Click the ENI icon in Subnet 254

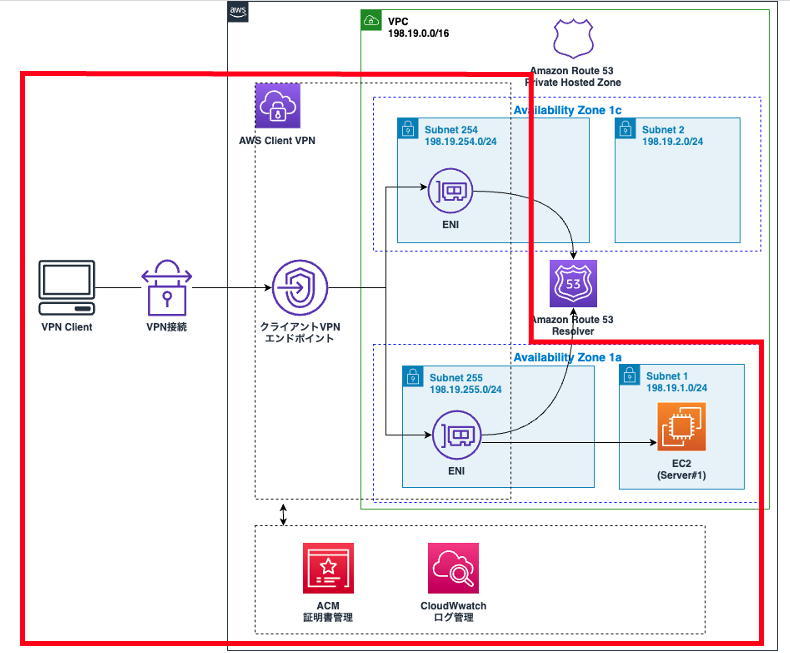point(450,191)
